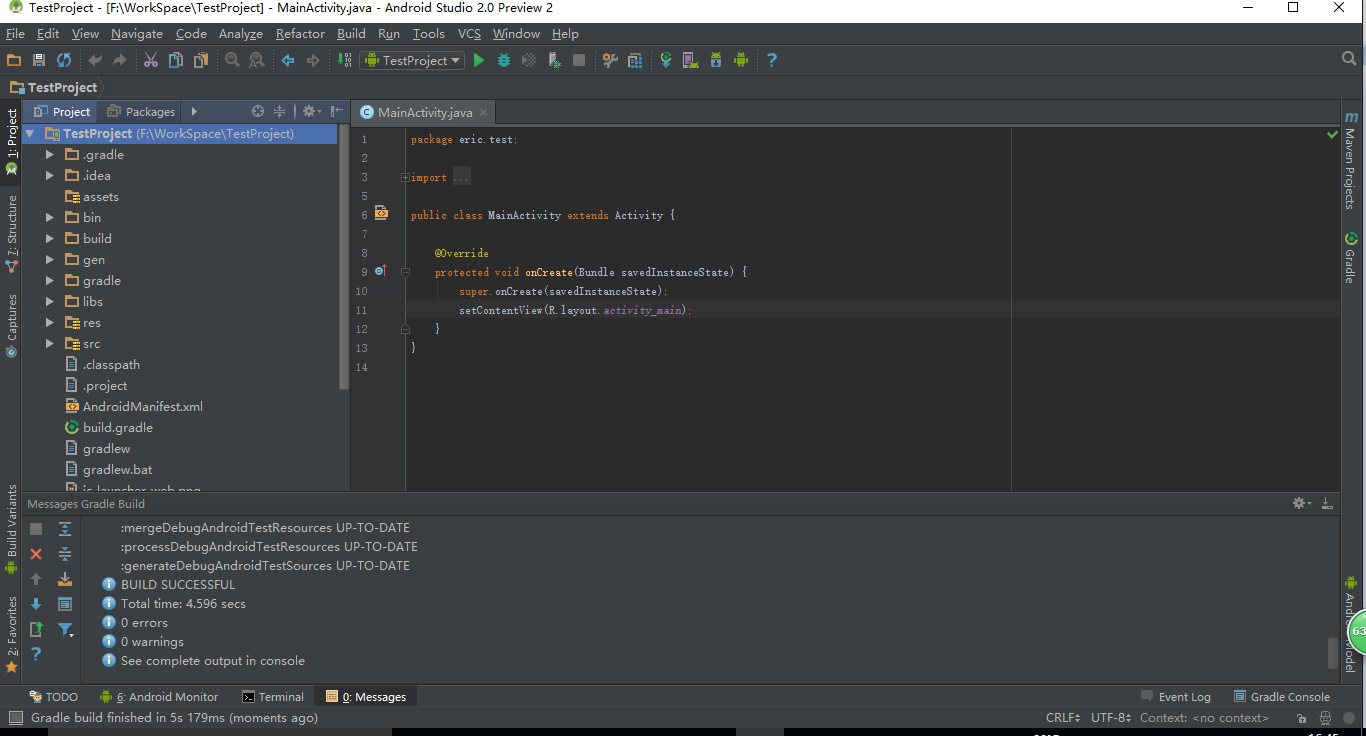The width and height of the screenshot is (1366, 736).
Task: Open the Gradle Console button
Action: 1281,696
